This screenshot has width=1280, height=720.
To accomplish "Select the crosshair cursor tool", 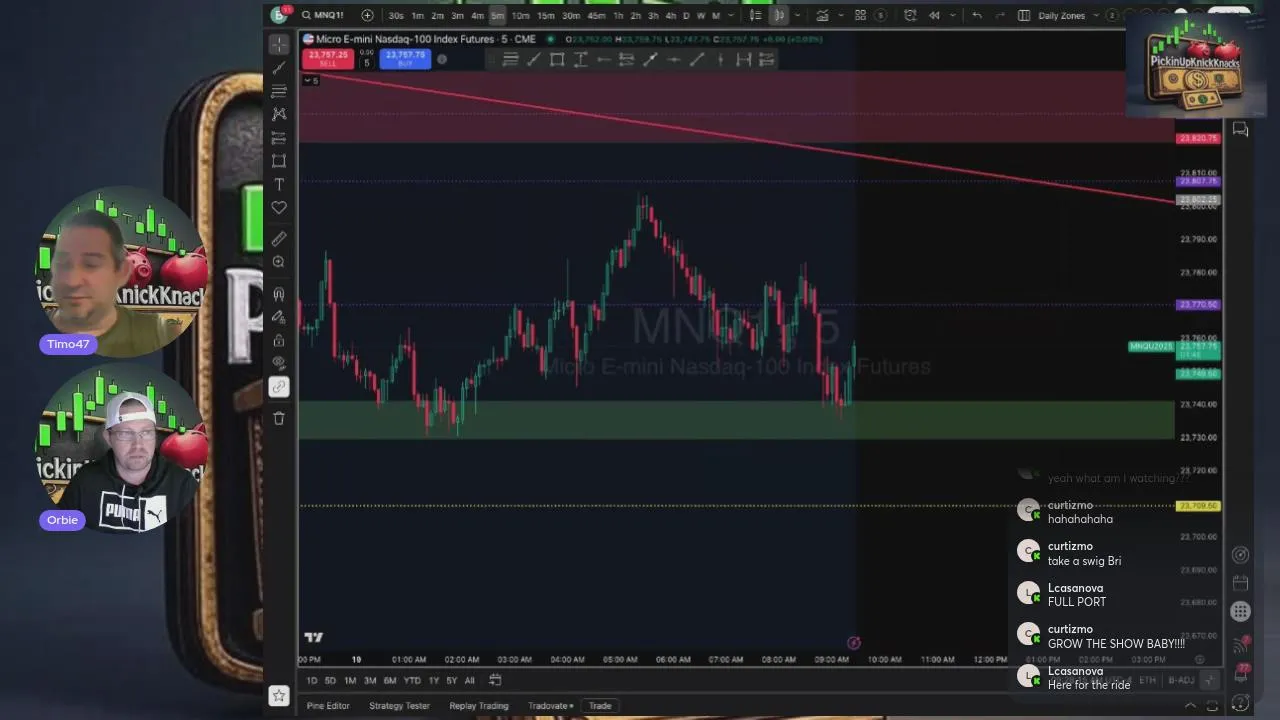I will (x=279, y=44).
